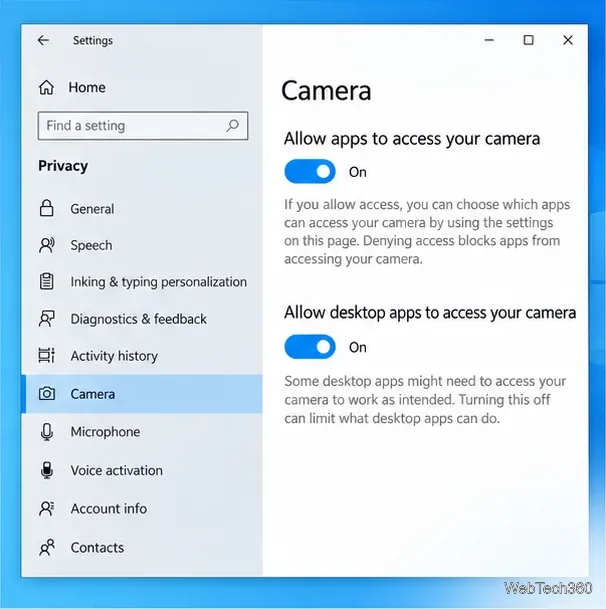
Task: Open Account info settings
Action: click(109, 509)
